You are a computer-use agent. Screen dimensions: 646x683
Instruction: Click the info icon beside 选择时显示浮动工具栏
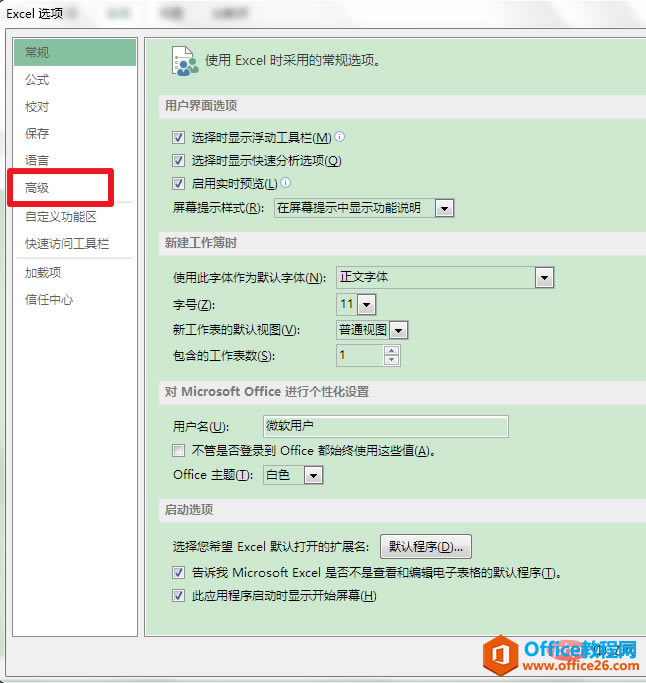(340, 137)
